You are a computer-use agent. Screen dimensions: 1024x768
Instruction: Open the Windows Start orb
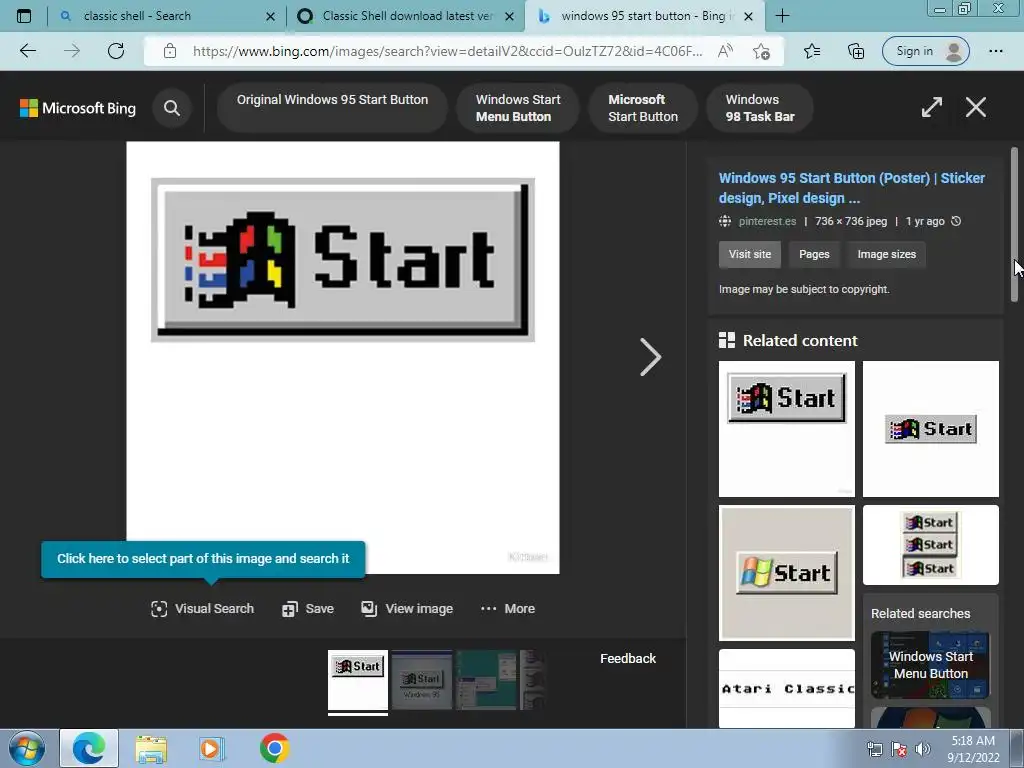pyautogui.click(x=27, y=748)
